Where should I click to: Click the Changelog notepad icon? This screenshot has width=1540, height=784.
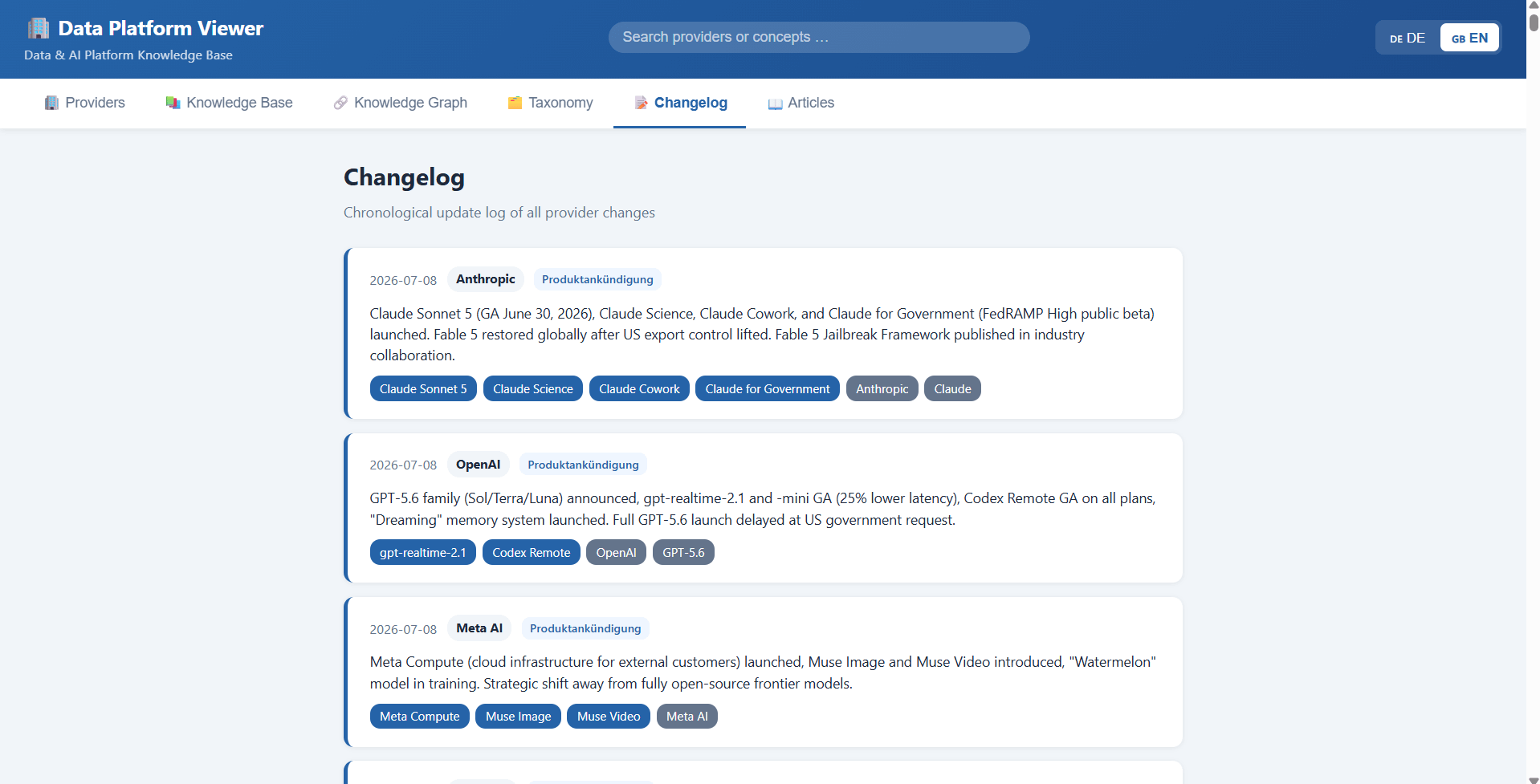tap(641, 103)
